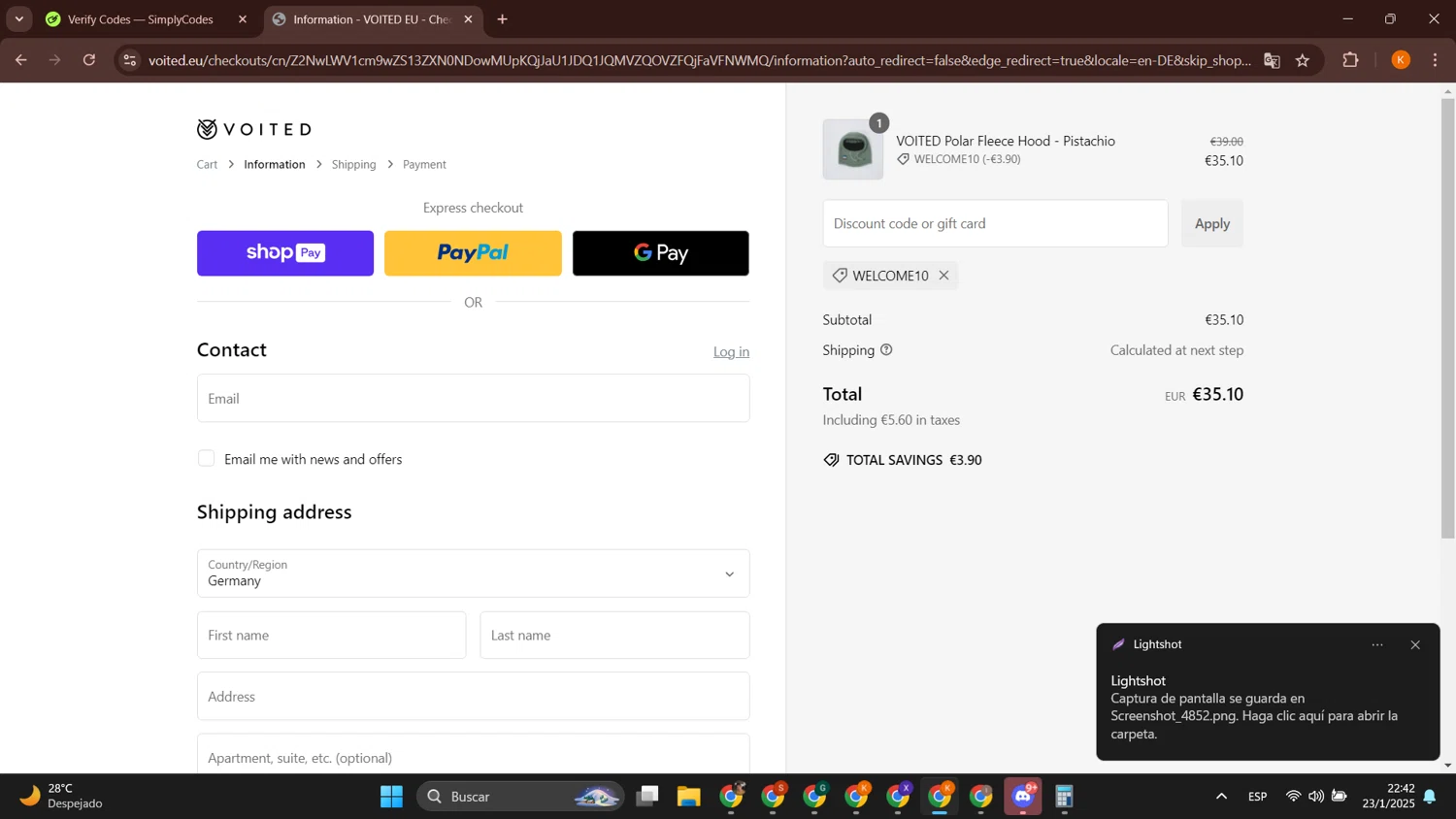Click the taskbar Buscar search box
The image size is (1456, 819).
[520, 797]
